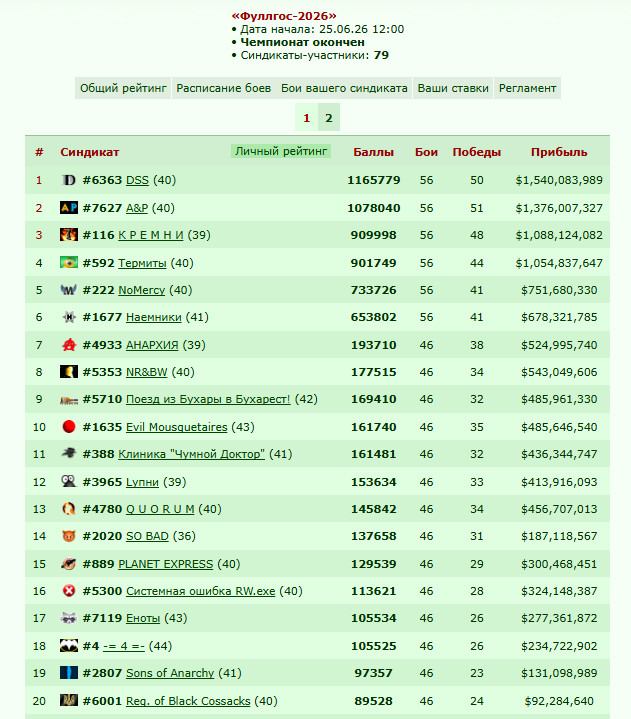631x719 pixels.
Task: Click the Баллы column header
Action: pos(373,152)
